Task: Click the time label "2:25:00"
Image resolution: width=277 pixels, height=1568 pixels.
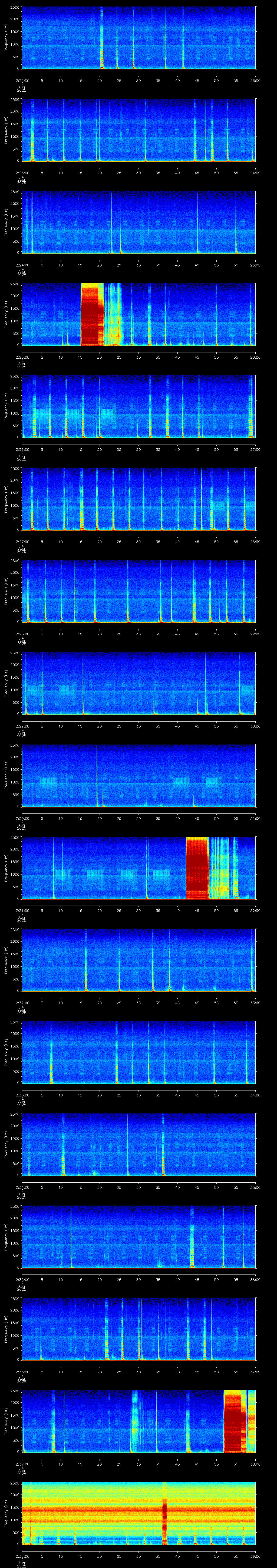Action: click(x=22, y=357)
